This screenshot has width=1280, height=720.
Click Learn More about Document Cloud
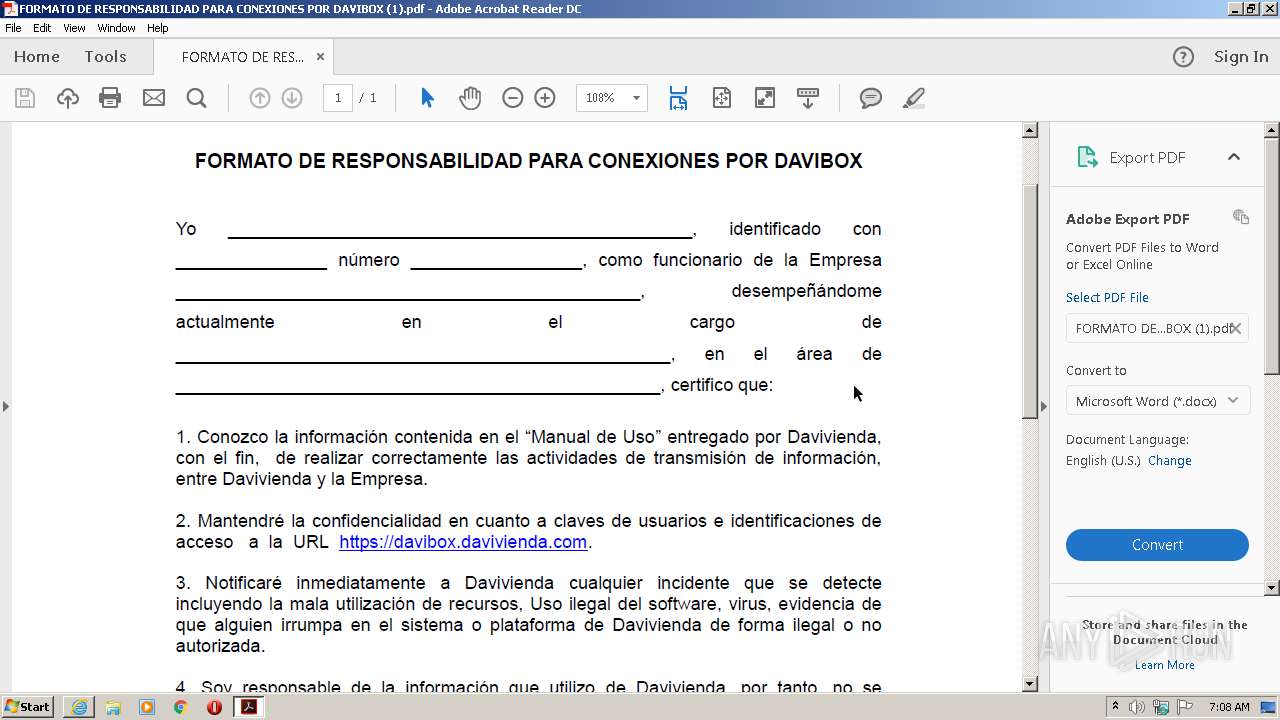pyautogui.click(x=1164, y=665)
